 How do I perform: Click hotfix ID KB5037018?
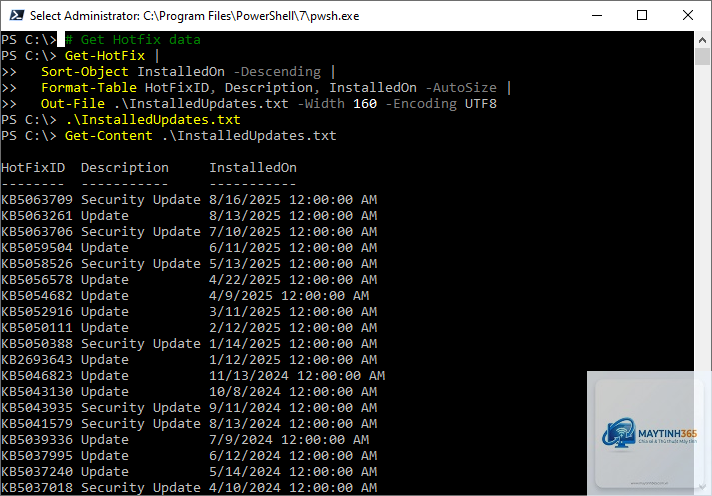point(37,487)
